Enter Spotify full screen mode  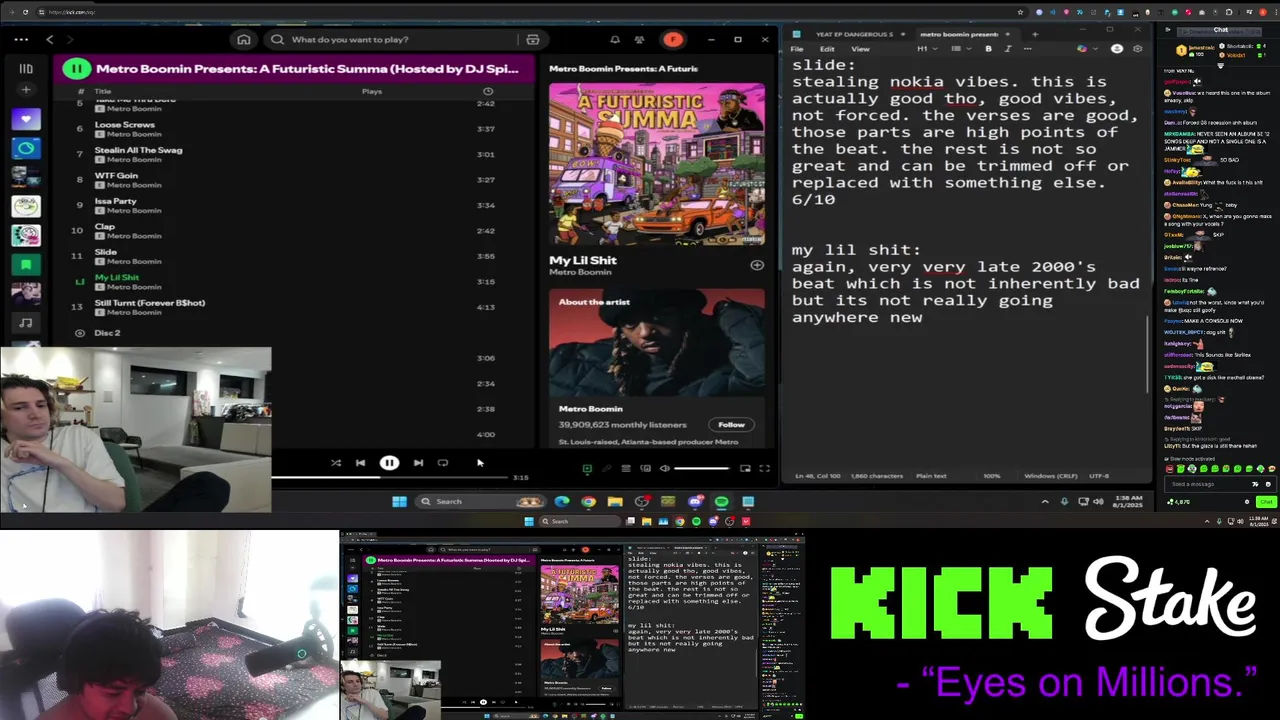click(x=764, y=468)
